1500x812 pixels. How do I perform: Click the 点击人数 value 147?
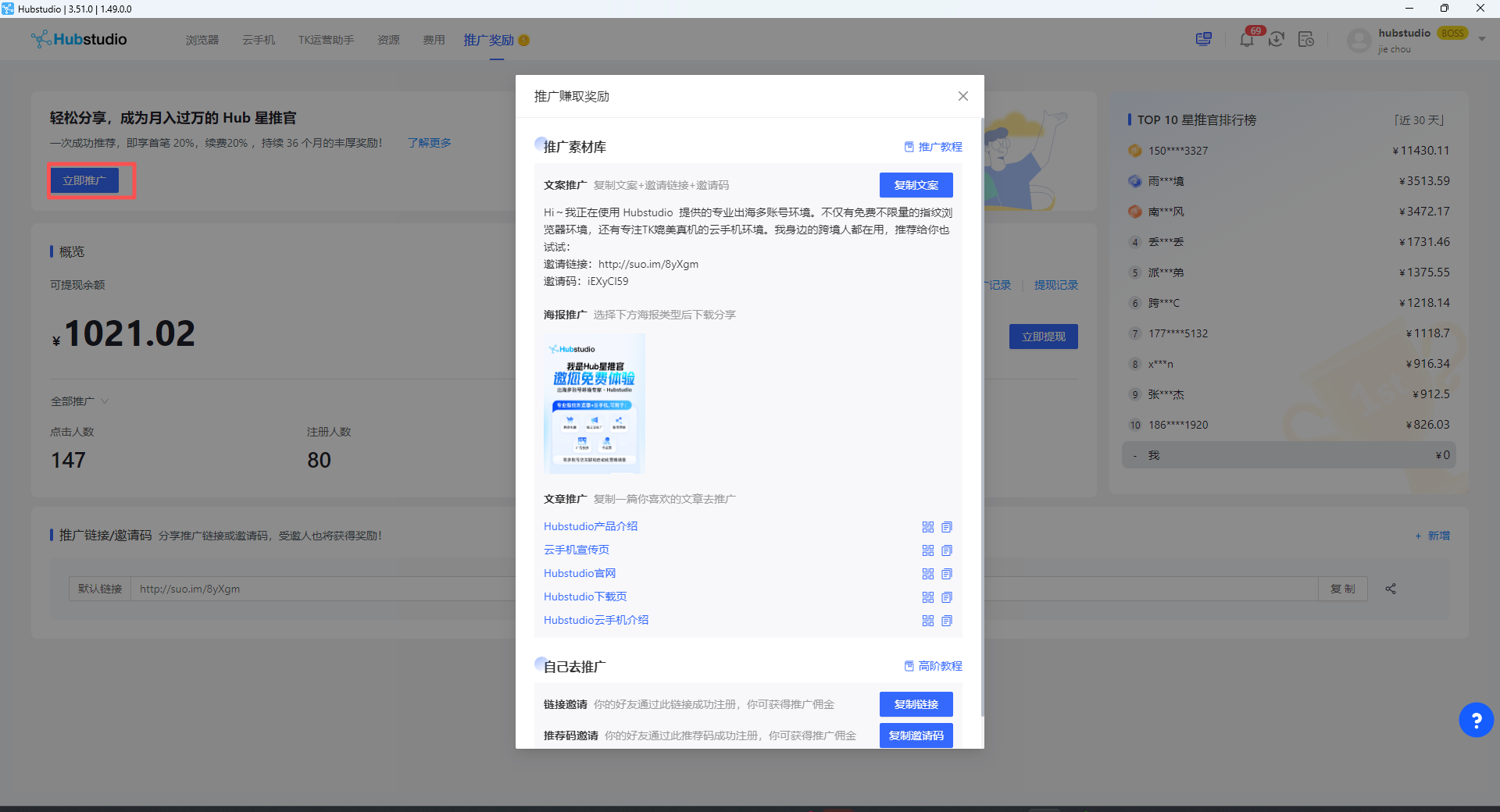click(x=68, y=460)
